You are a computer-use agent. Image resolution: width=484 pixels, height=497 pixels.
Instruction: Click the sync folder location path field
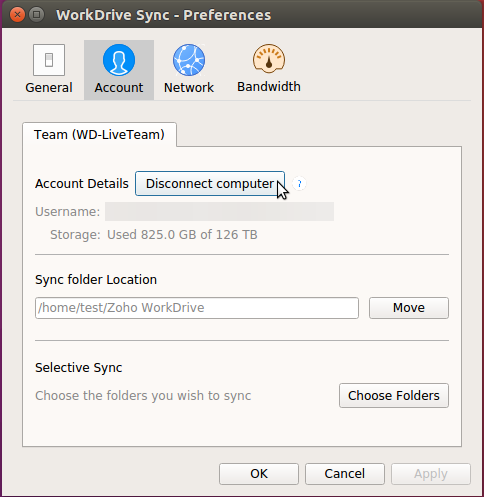pyautogui.click(x=197, y=308)
